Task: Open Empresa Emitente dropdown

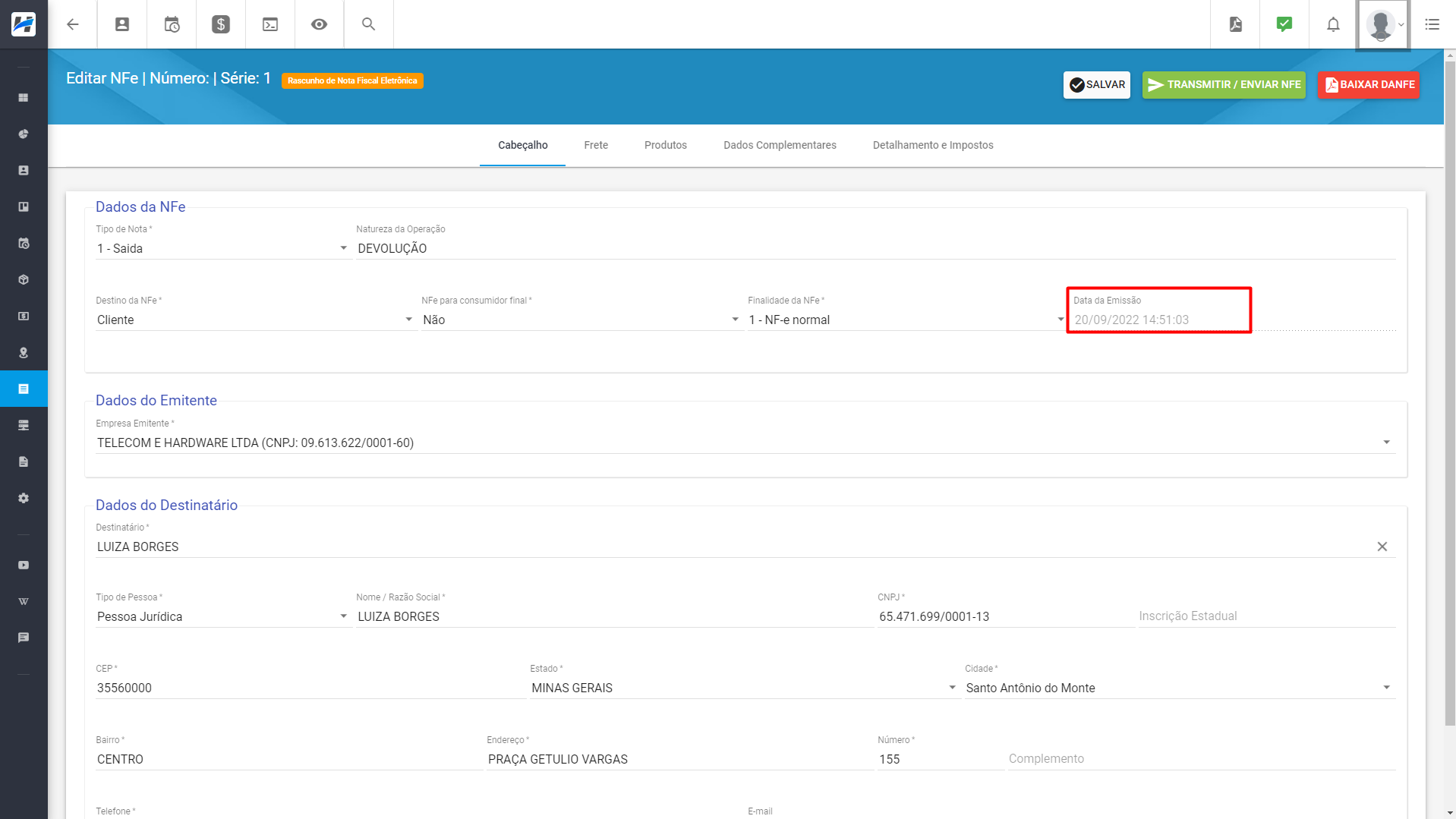Action: coord(745,443)
